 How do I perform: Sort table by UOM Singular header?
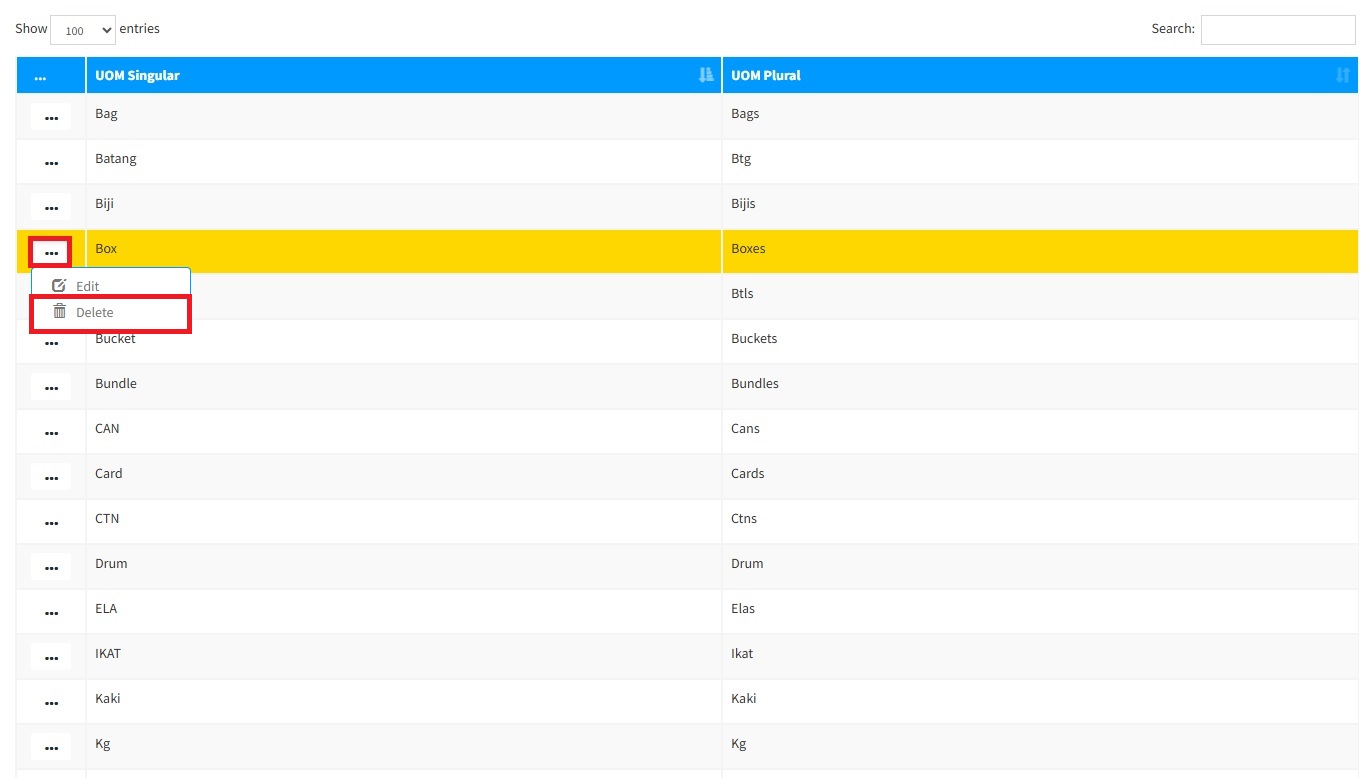click(138, 75)
